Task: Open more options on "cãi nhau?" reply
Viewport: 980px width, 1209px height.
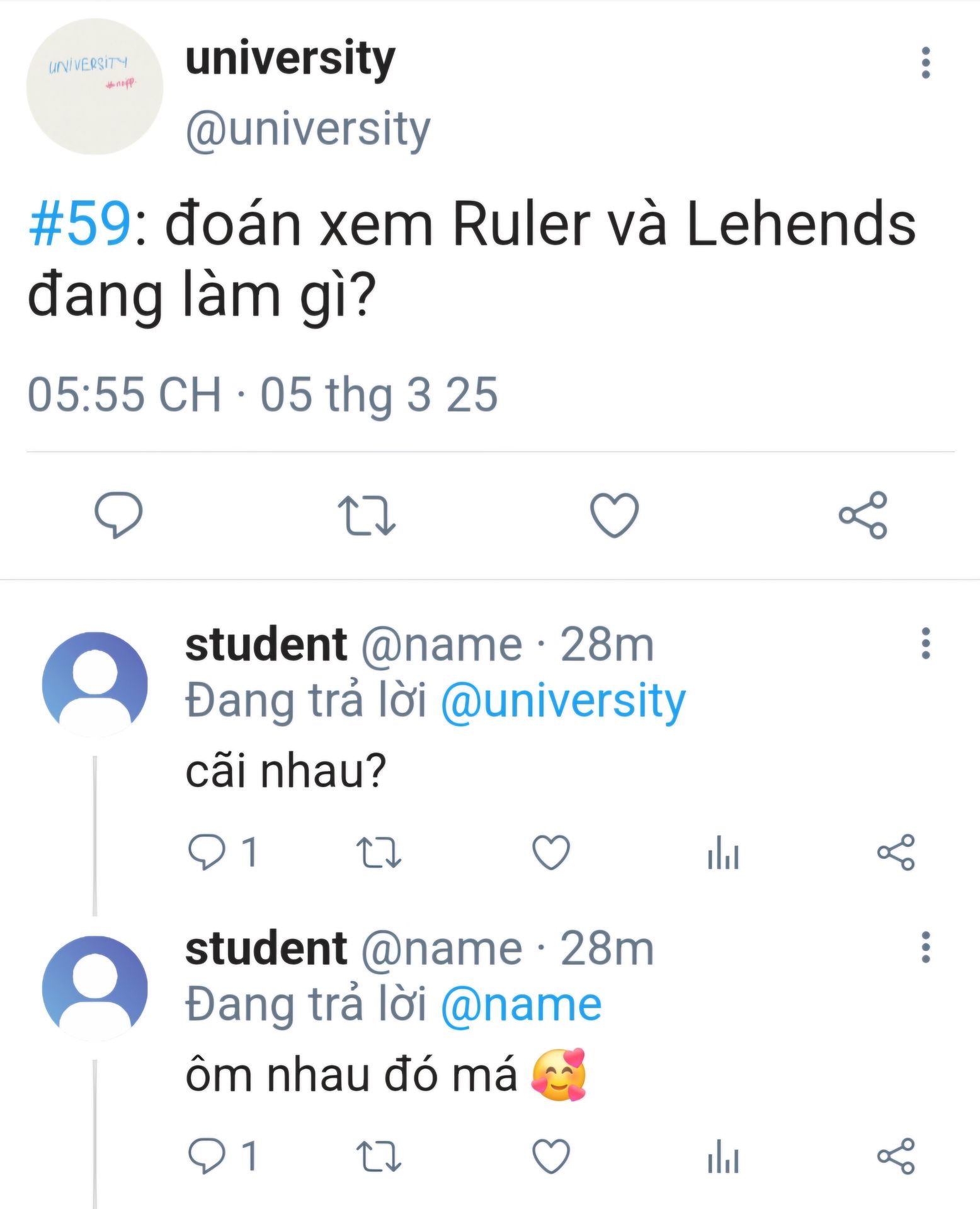Action: (925, 643)
